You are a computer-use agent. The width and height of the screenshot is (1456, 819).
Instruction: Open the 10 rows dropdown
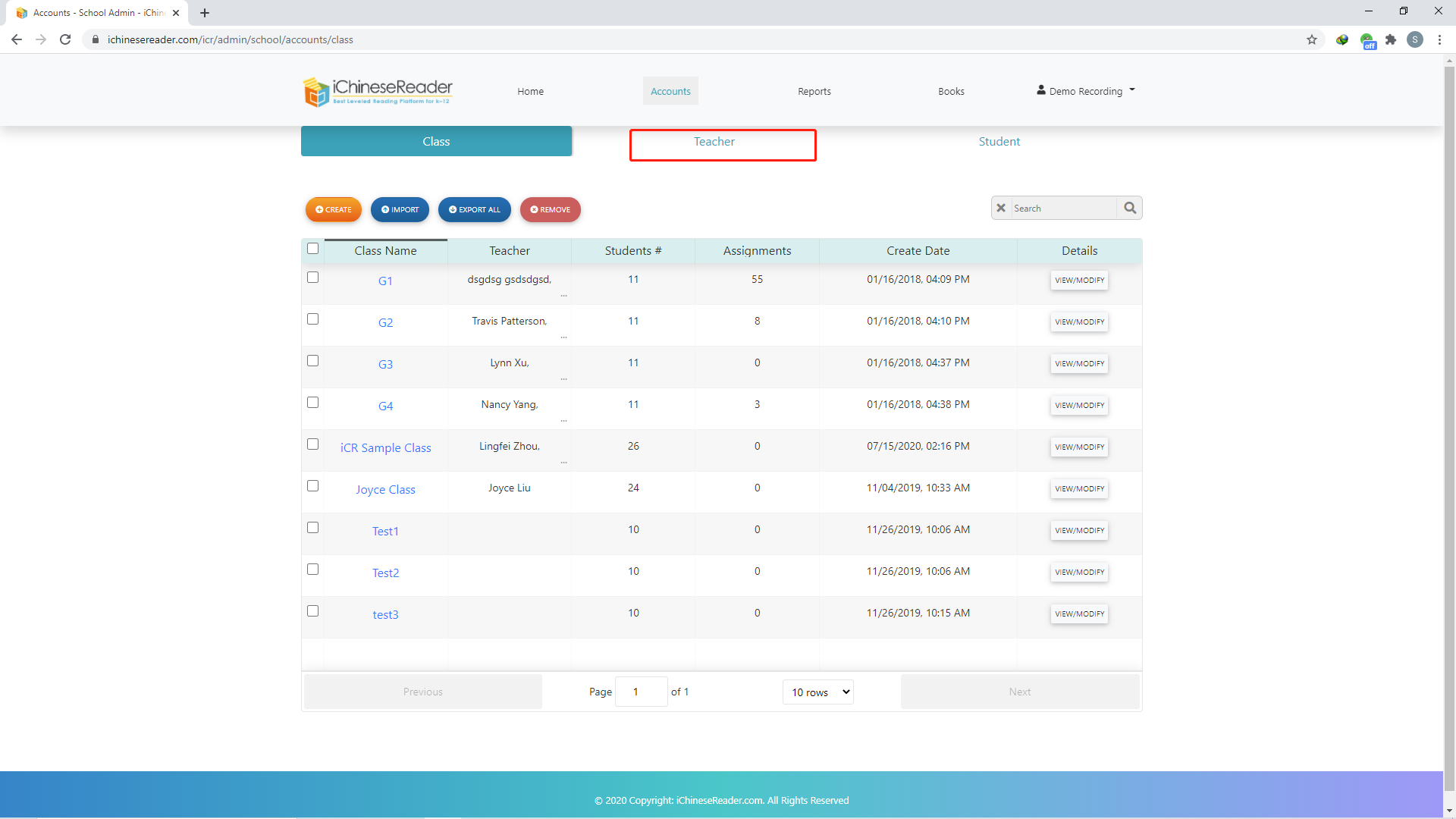(817, 692)
